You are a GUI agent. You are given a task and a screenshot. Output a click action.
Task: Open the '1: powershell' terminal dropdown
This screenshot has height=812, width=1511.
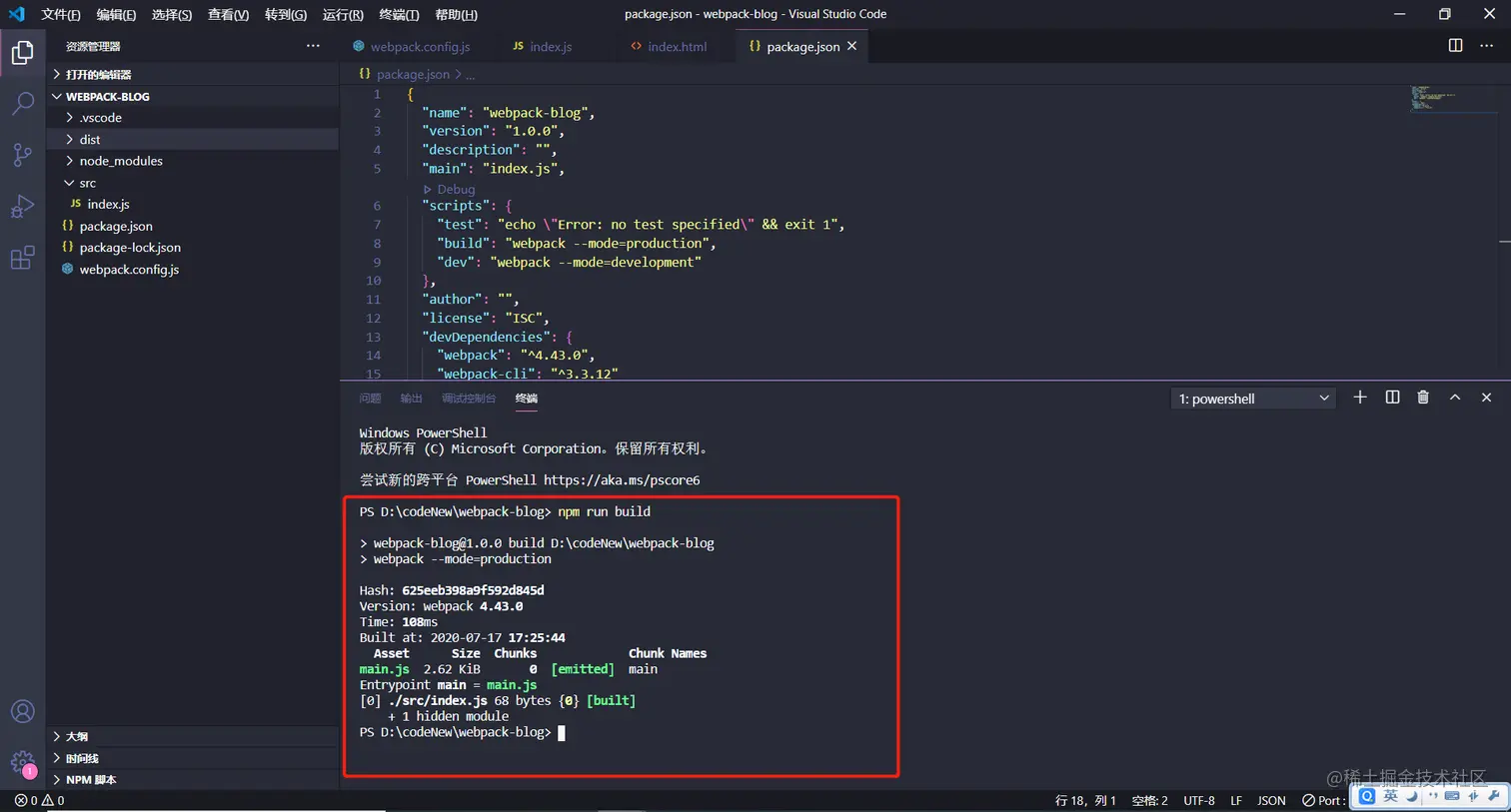click(1248, 398)
